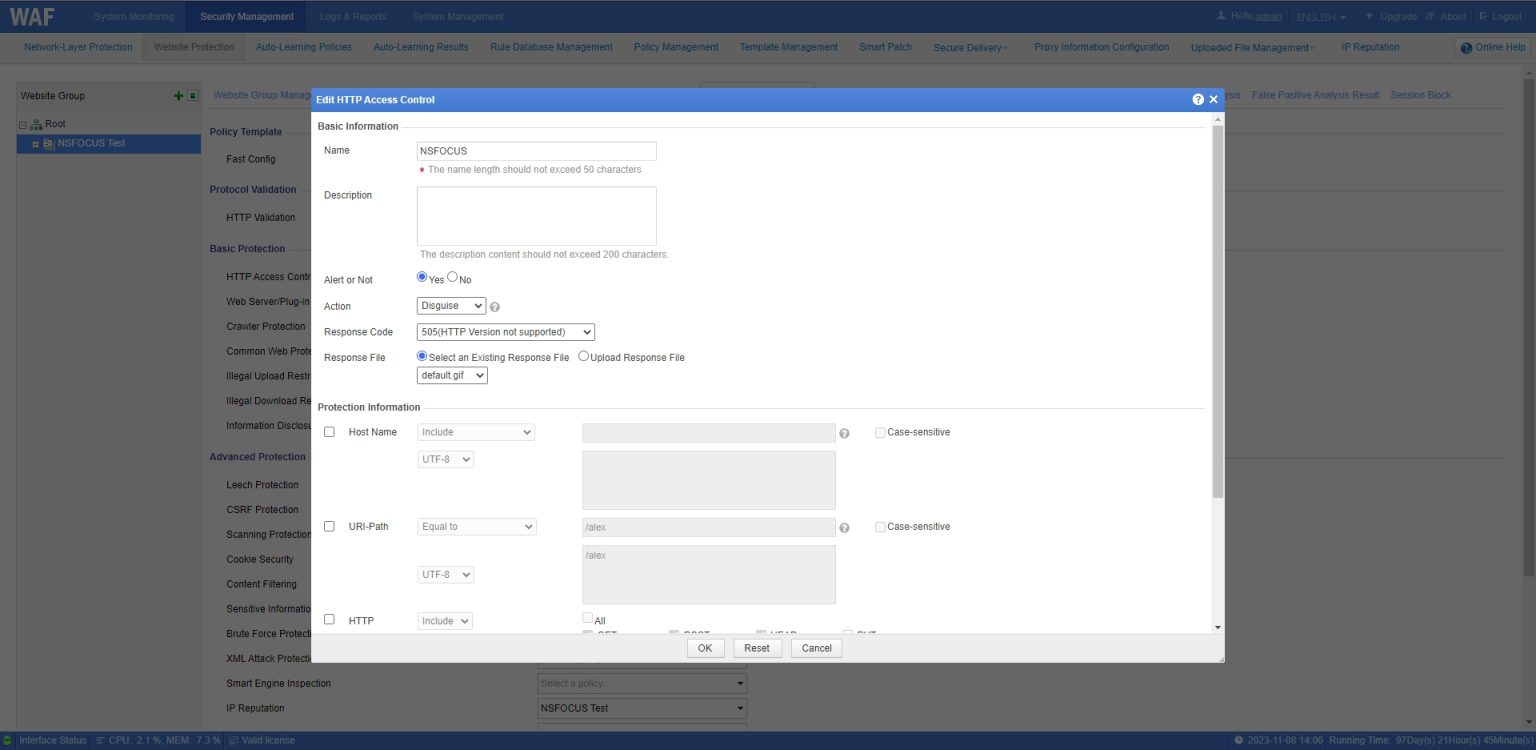Add a new website group with the plus icon
Viewport: 1536px width, 750px height.
coord(178,95)
